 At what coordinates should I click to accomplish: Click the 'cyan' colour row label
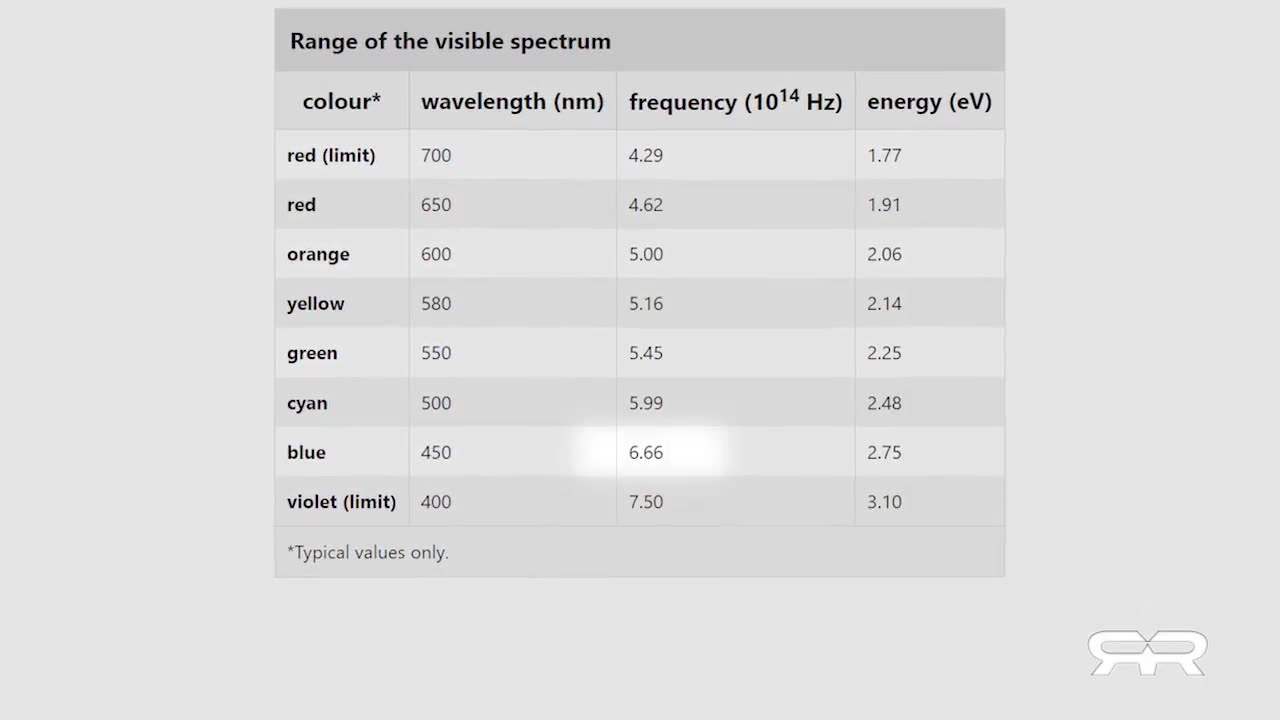click(x=307, y=403)
